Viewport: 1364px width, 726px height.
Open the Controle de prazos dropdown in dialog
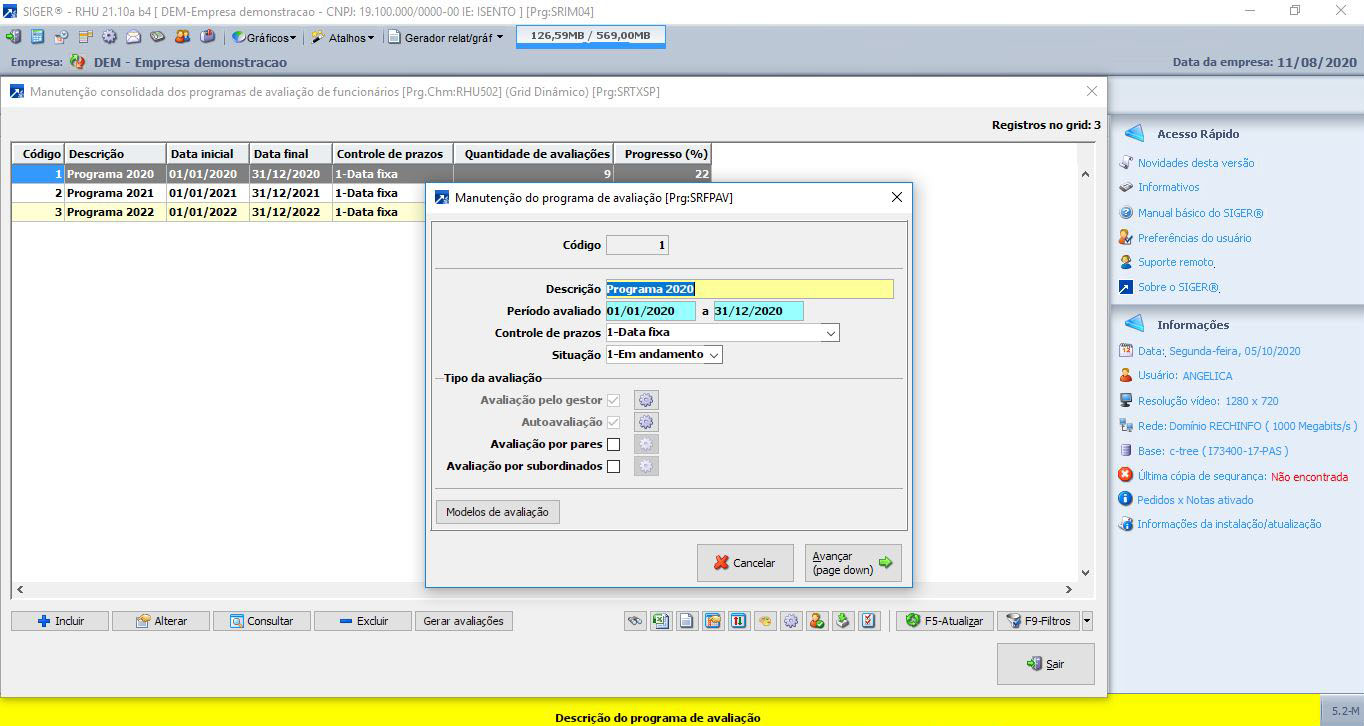(831, 333)
